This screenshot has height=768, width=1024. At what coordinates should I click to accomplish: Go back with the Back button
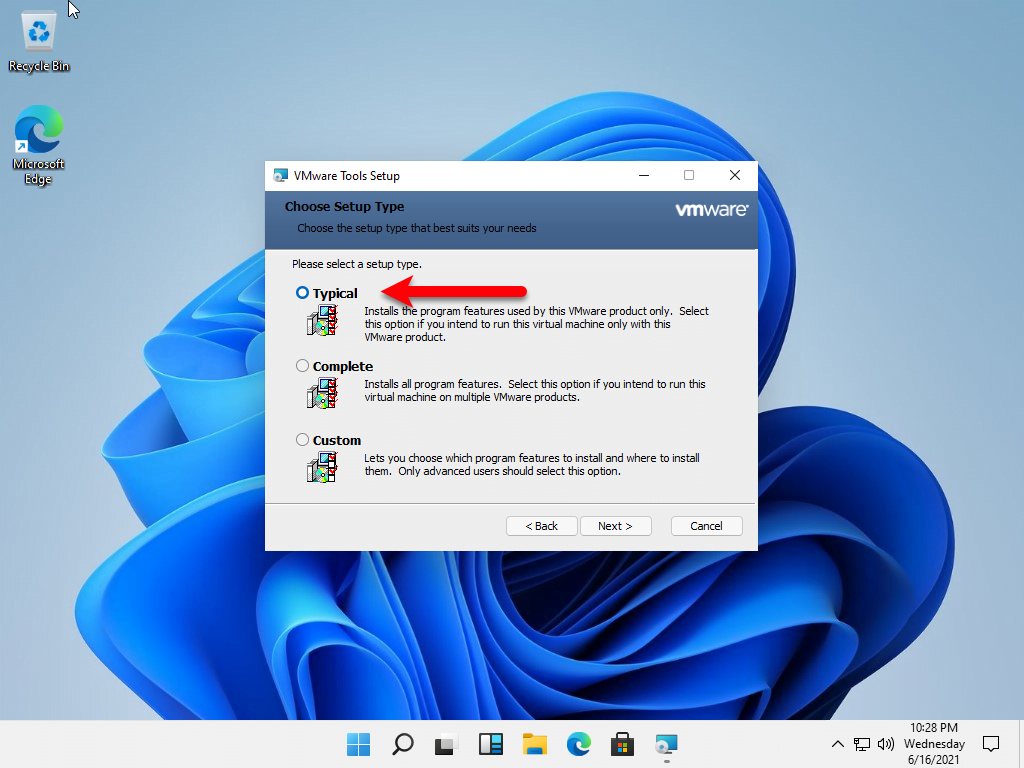pyautogui.click(x=541, y=526)
